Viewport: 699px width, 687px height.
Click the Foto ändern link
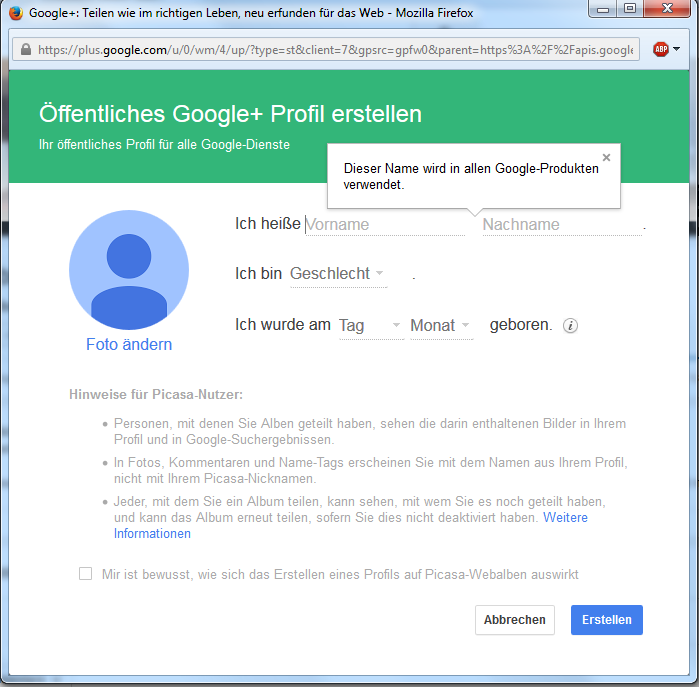[x=129, y=345]
